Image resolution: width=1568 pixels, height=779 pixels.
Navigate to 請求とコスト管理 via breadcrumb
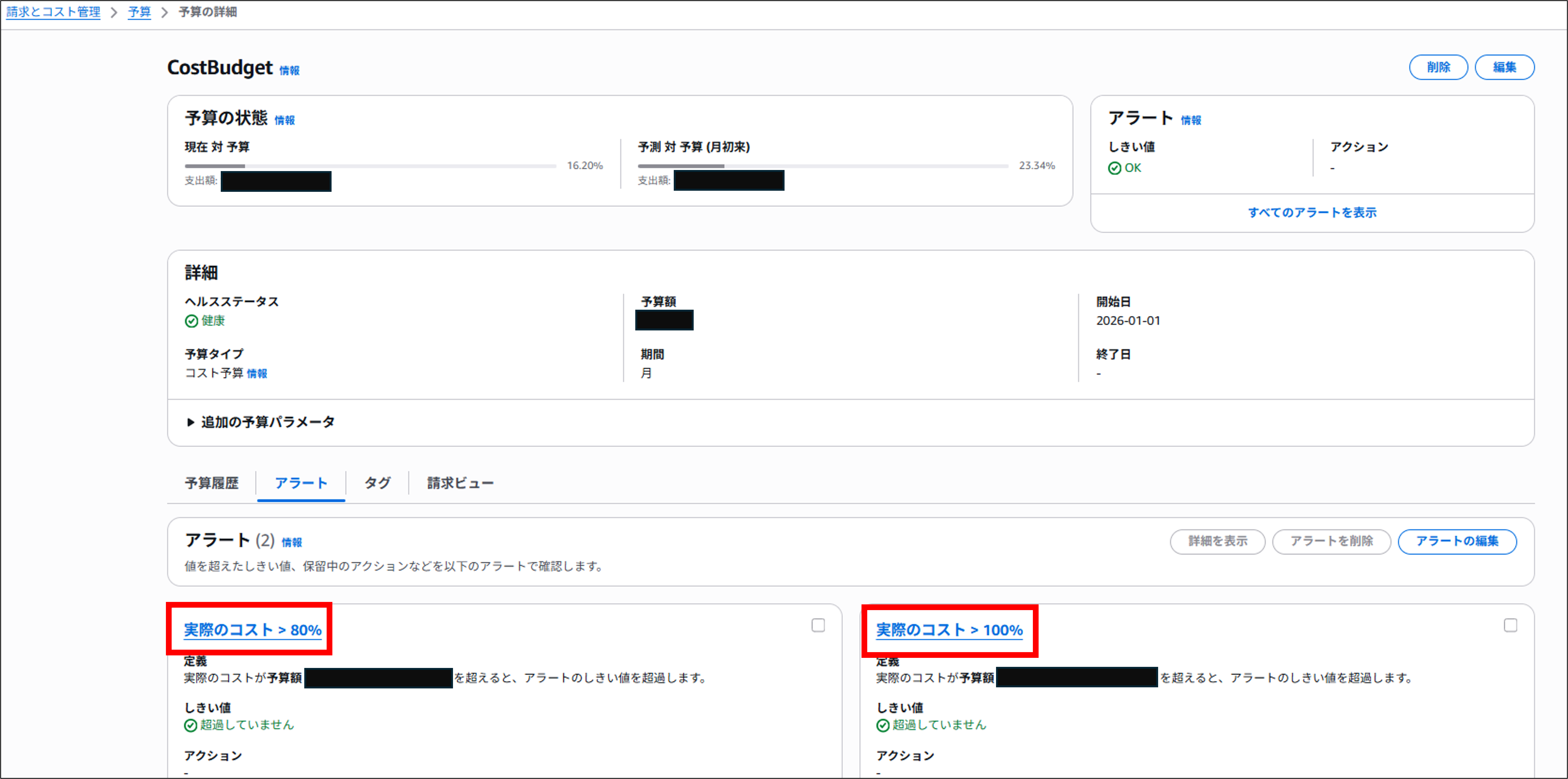52,11
